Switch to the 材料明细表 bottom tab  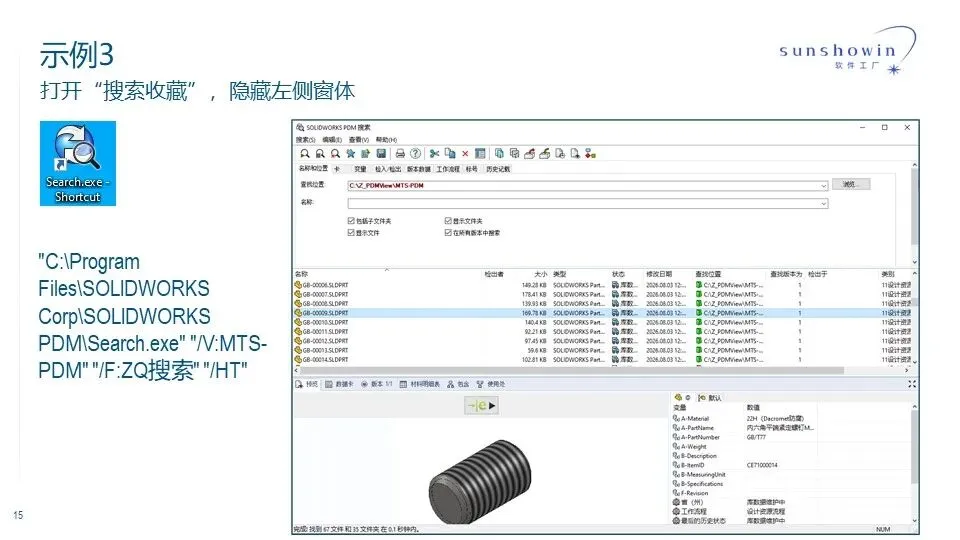[x=420, y=384]
